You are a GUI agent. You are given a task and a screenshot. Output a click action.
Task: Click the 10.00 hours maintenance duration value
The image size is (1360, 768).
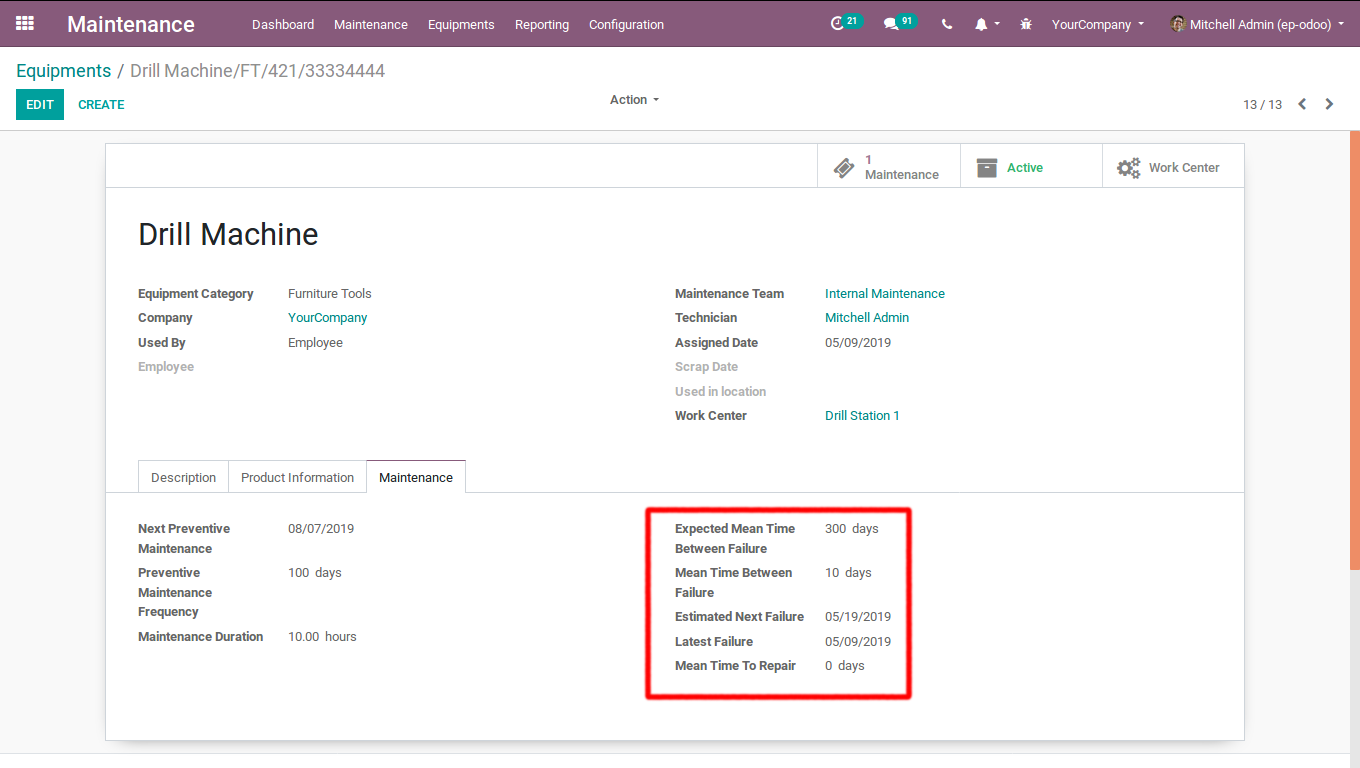point(322,637)
